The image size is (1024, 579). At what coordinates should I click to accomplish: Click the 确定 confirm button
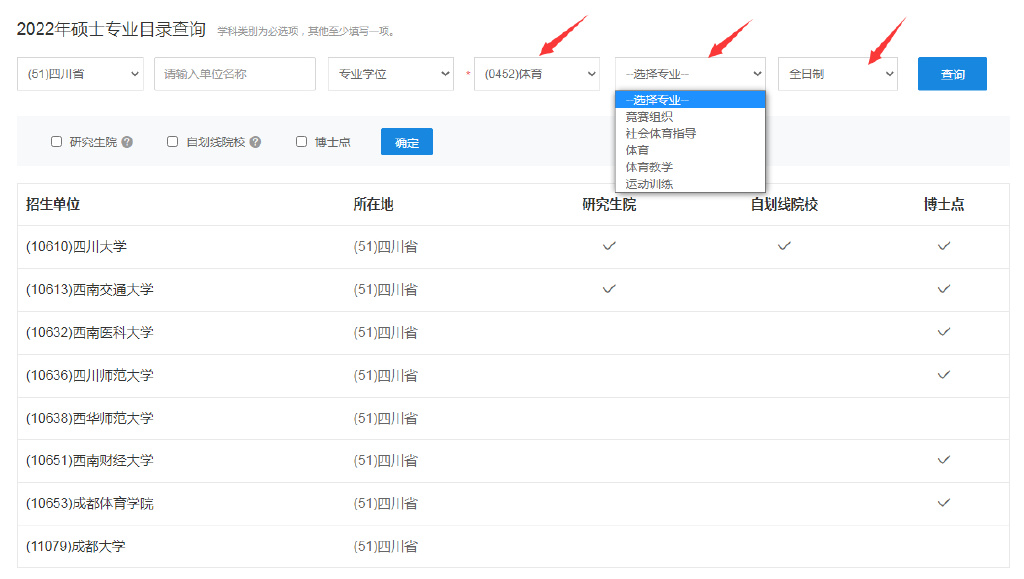pyautogui.click(x=406, y=141)
